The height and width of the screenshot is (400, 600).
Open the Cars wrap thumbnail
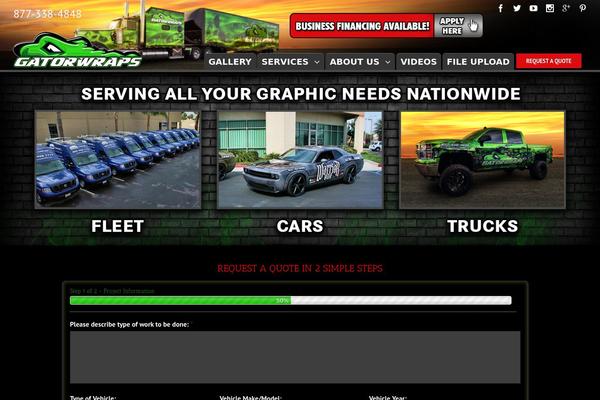tap(300, 160)
